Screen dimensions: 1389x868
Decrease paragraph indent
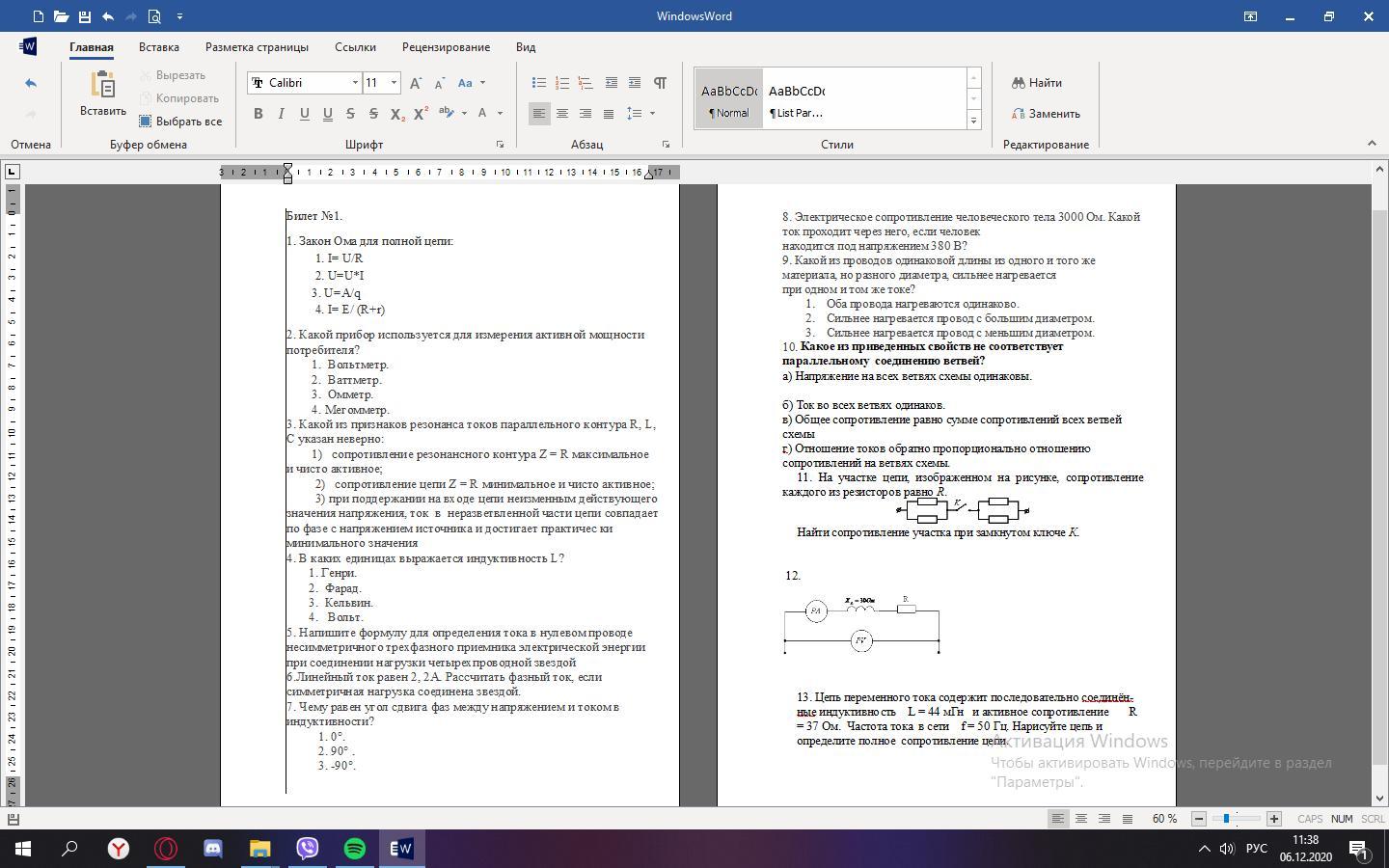tap(611, 83)
